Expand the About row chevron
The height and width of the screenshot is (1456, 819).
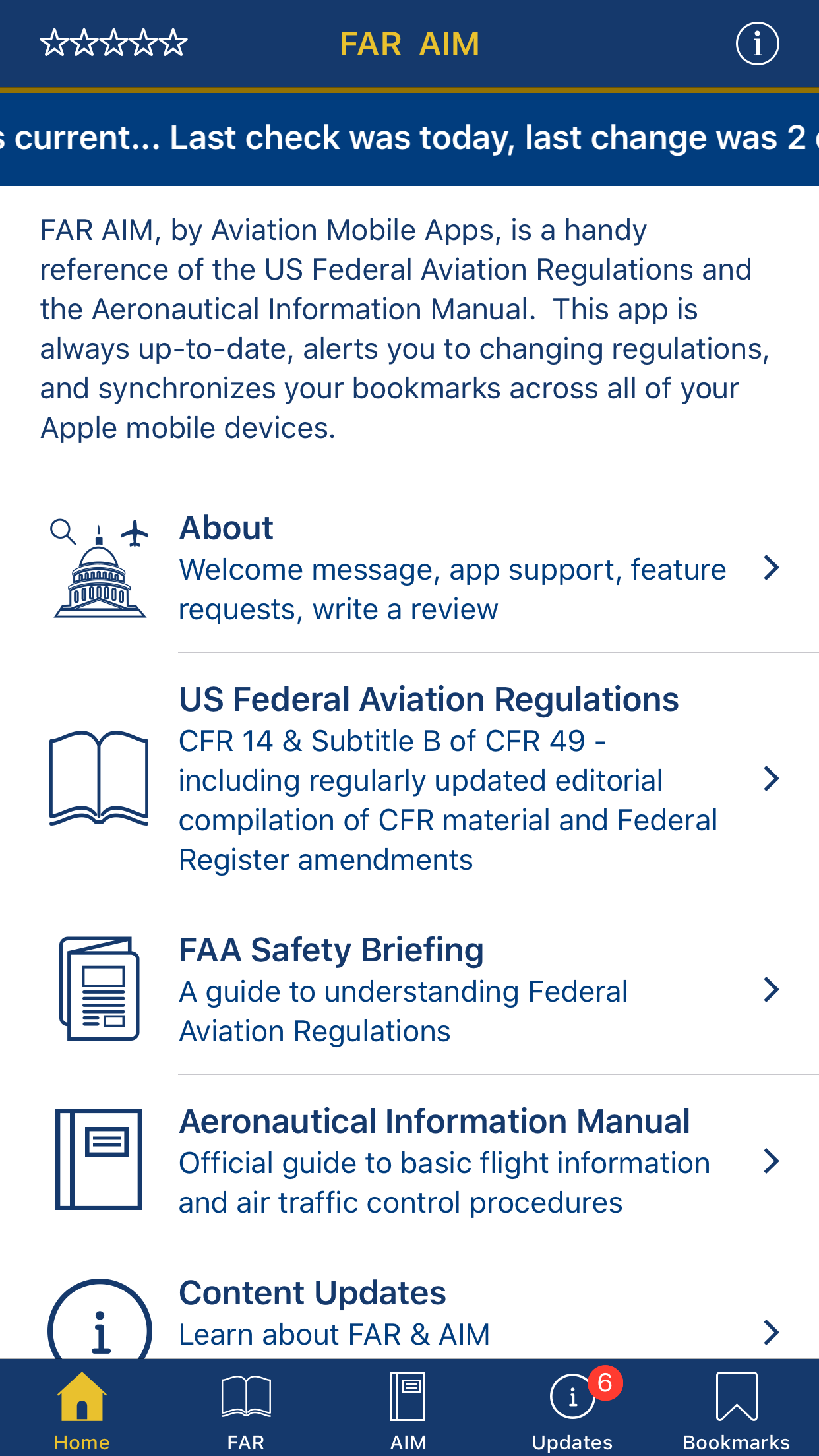click(771, 568)
